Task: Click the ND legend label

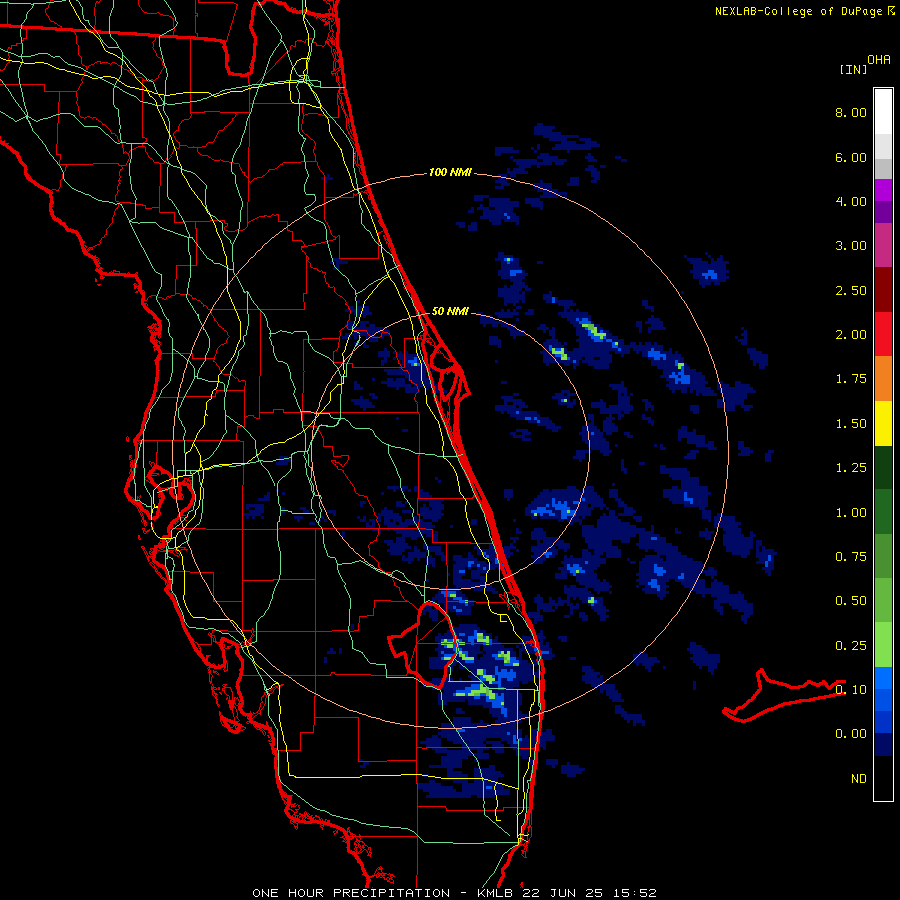Action: [x=859, y=779]
